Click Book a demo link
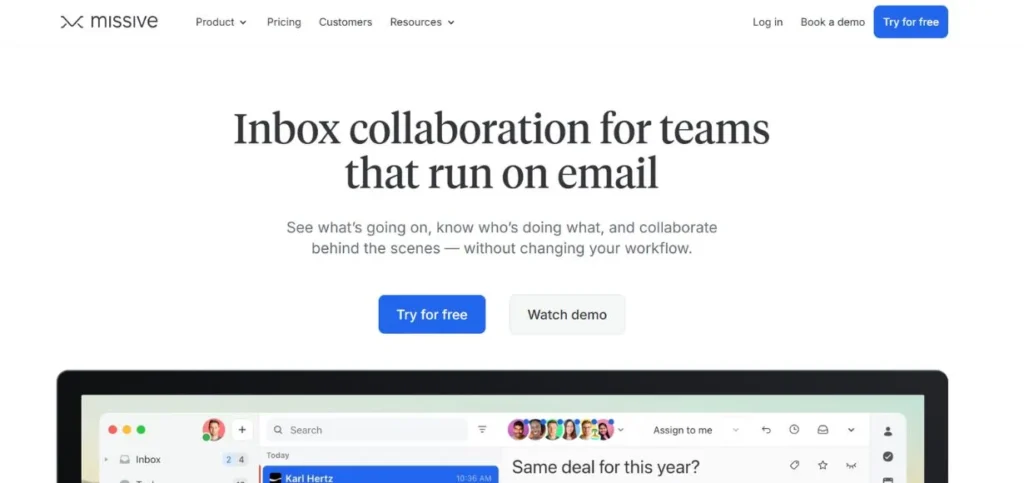 [x=833, y=22]
